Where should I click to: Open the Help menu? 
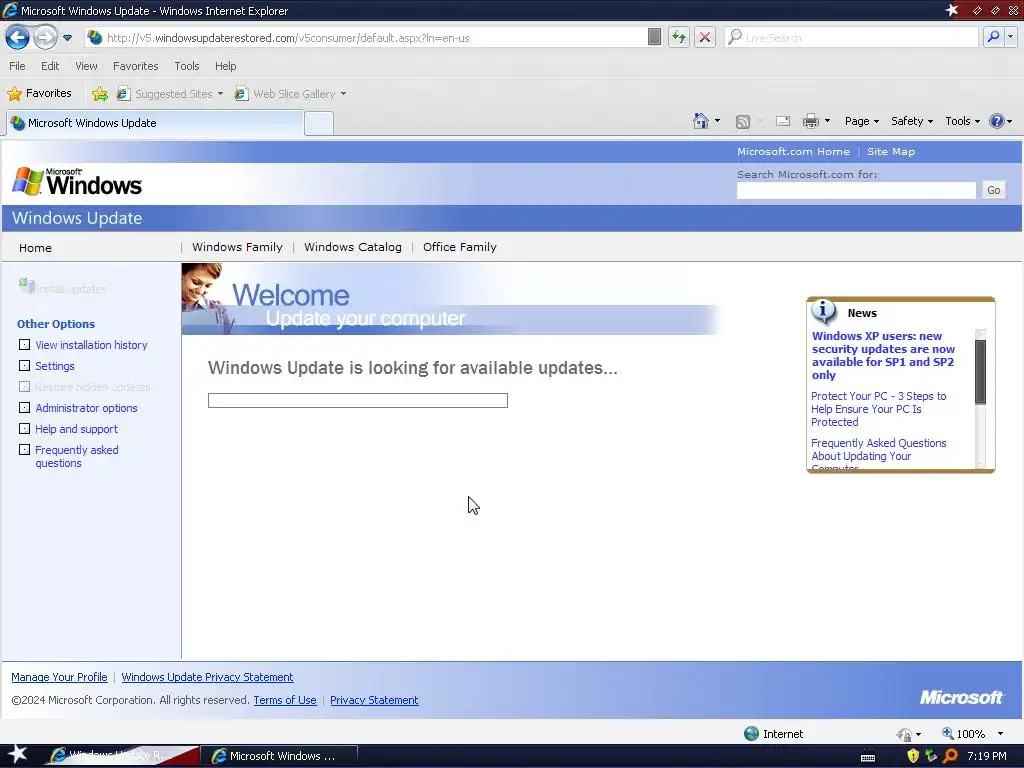click(x=225, y=66)
